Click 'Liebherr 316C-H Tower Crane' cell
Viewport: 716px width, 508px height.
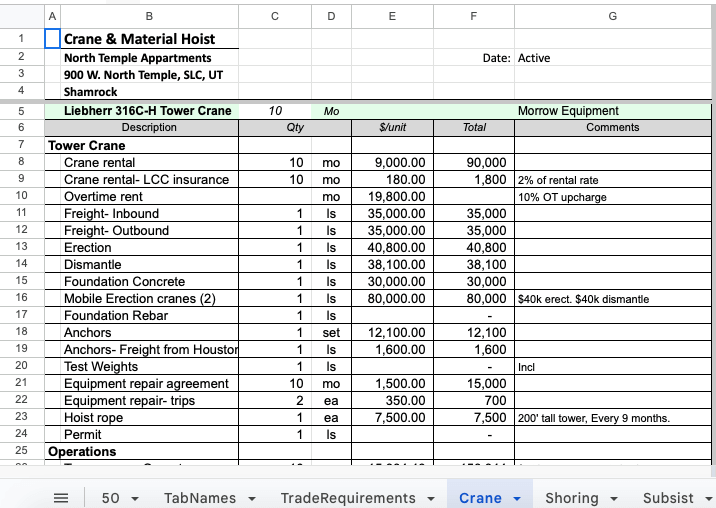(149, 111)
